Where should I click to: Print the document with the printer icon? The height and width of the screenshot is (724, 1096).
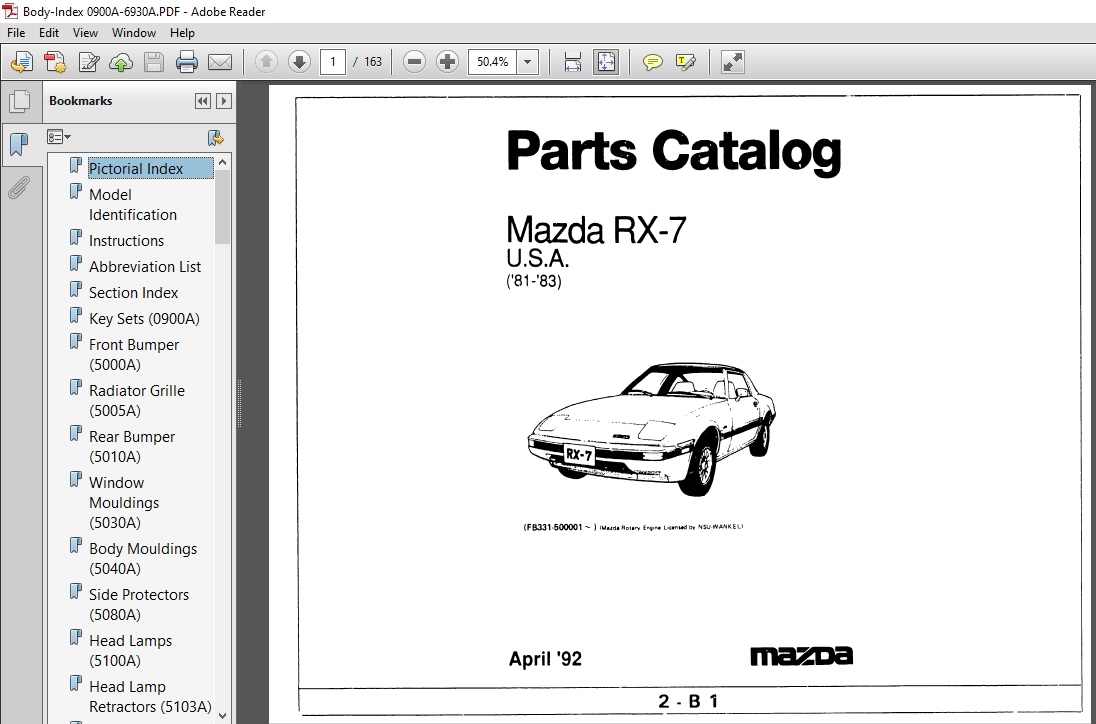(x=187, y=62)
